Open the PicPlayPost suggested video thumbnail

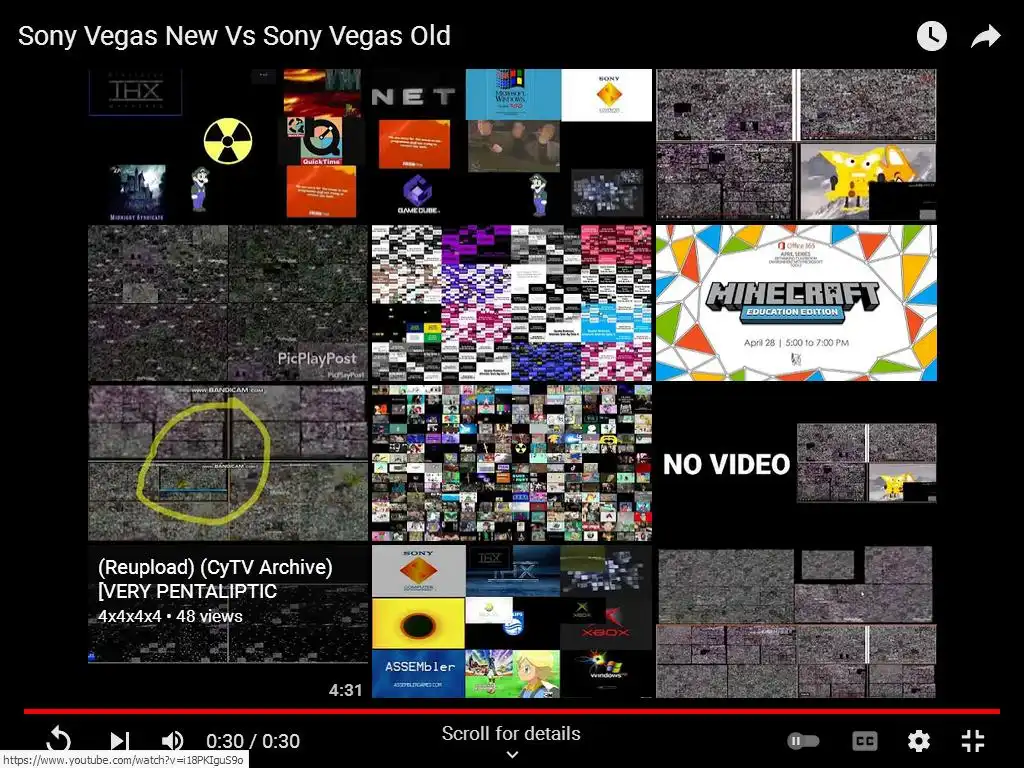point(228,303)
